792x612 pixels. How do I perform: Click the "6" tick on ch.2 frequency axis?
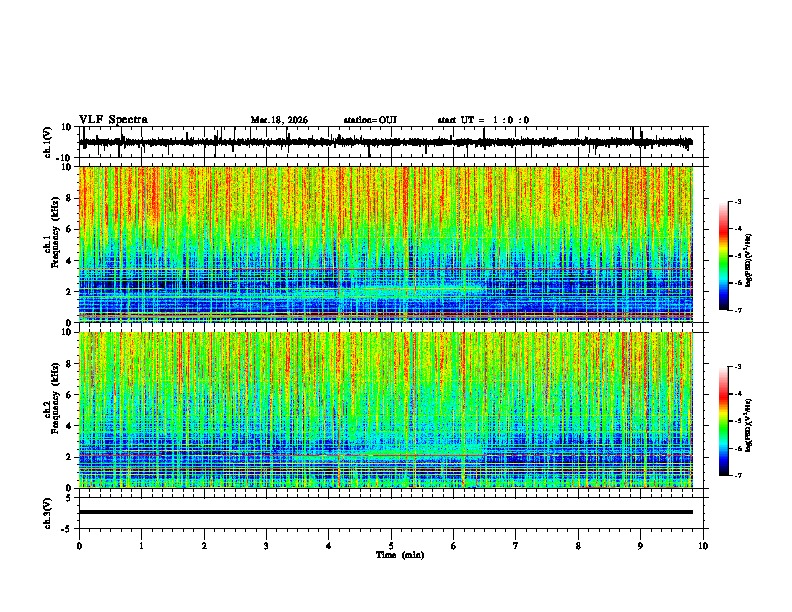tap(70, 395)
